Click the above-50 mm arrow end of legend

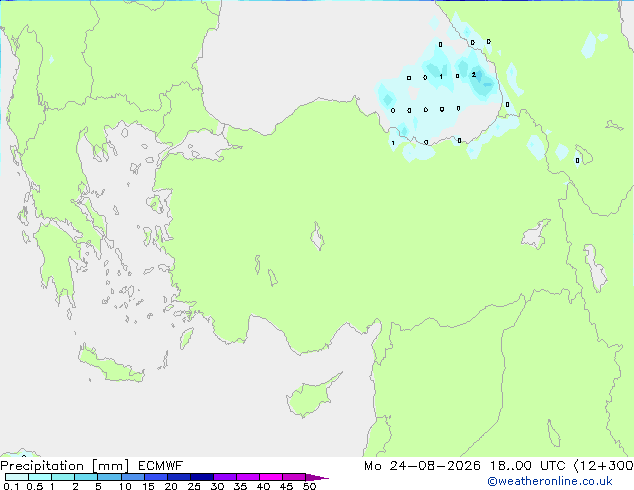317,477
